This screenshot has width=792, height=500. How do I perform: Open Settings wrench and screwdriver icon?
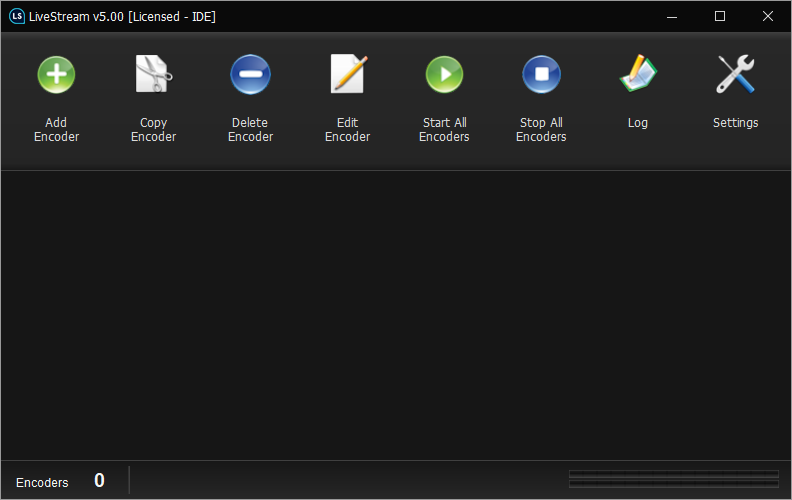735,74
